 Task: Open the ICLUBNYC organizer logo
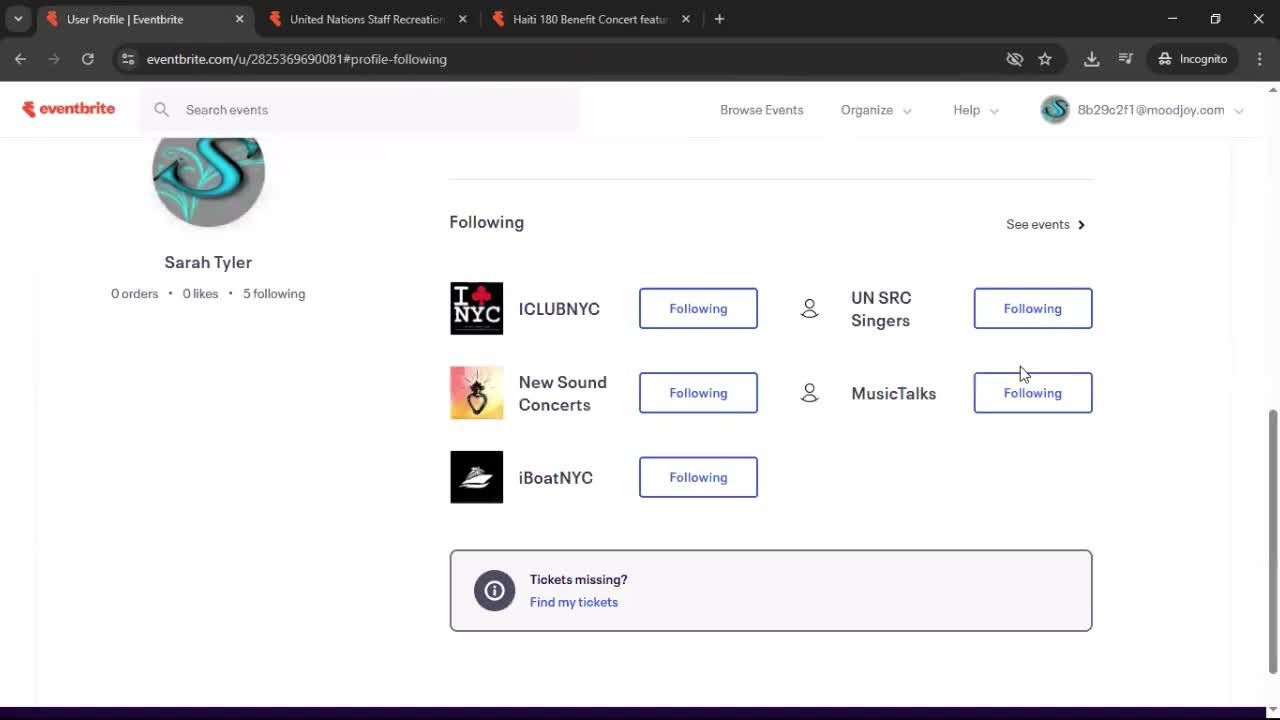[x=477, y=309]
